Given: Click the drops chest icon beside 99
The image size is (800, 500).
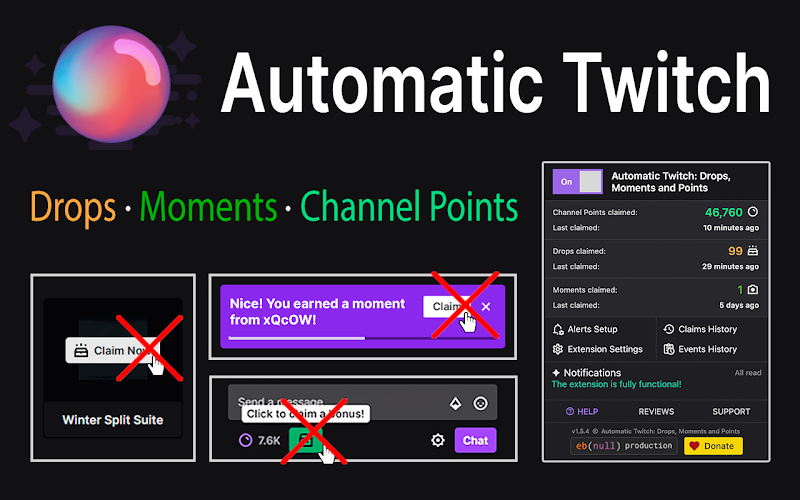Looking at the screenshot, I should (753, 251).
